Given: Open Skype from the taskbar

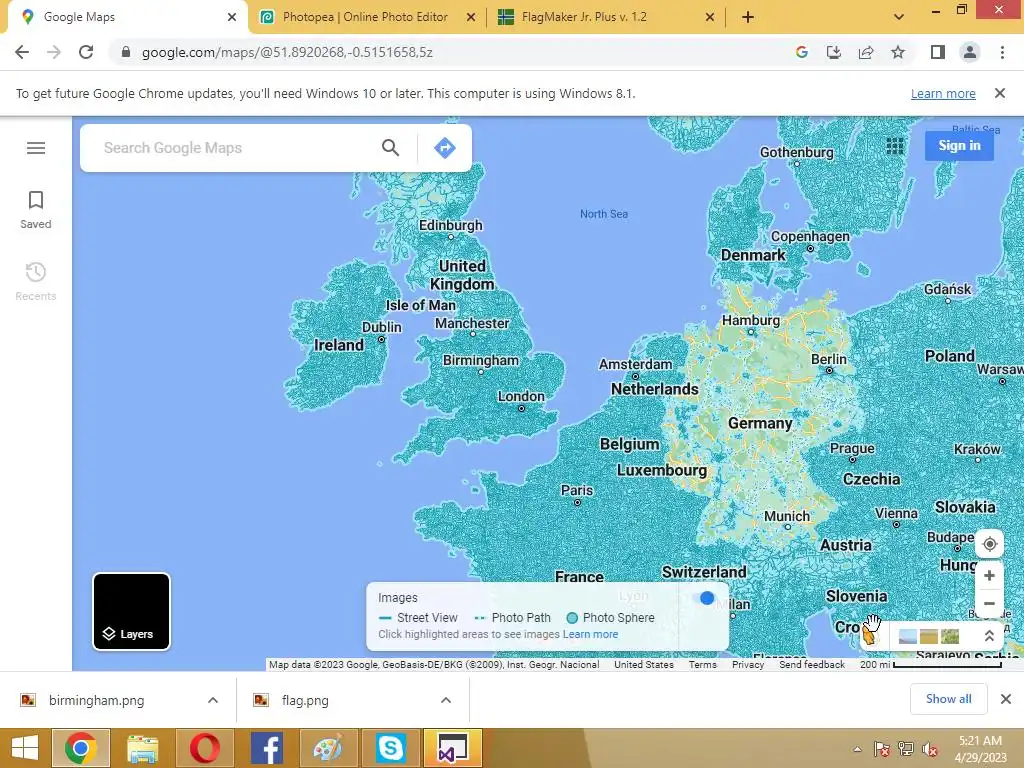Looking at the screenshot, I should (391, 748).
